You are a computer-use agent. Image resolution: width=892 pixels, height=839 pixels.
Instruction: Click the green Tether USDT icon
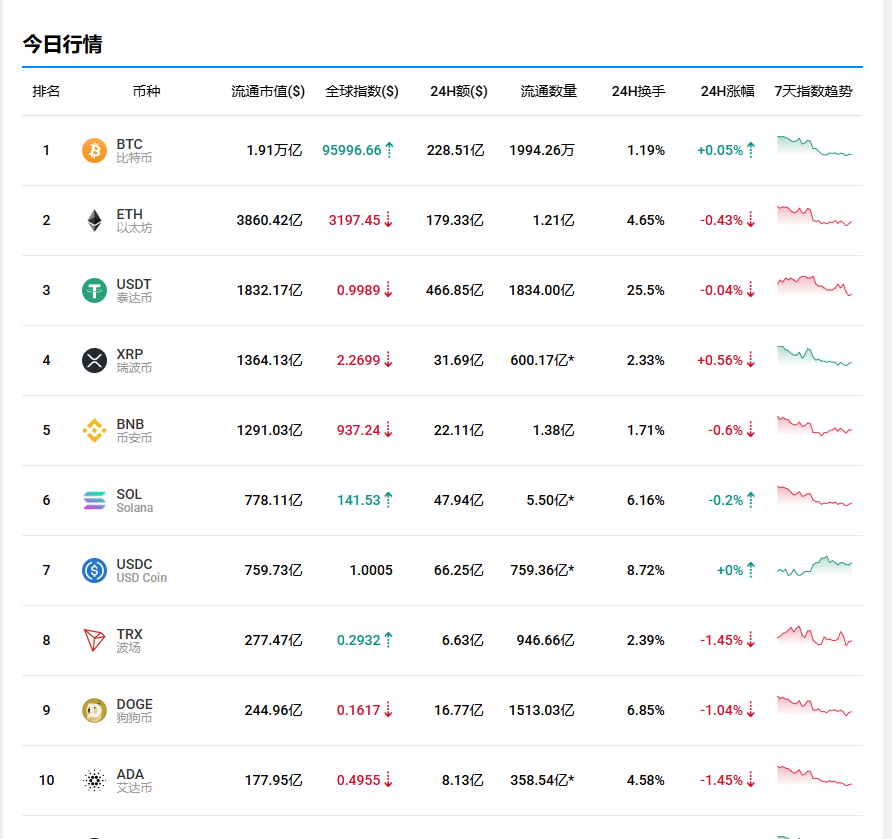click(x=94, y=291)
